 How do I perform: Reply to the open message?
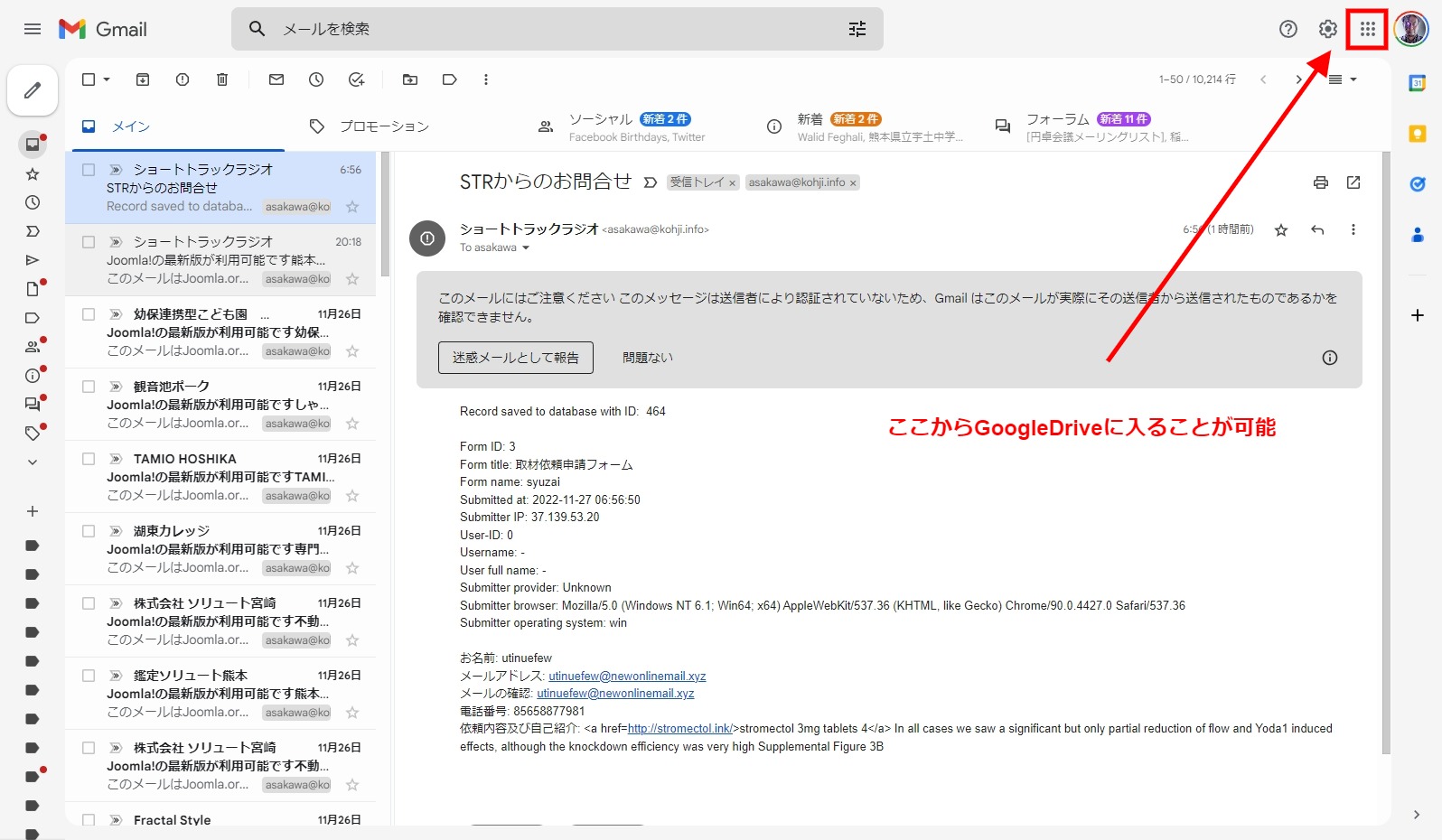click(1317, 229)
